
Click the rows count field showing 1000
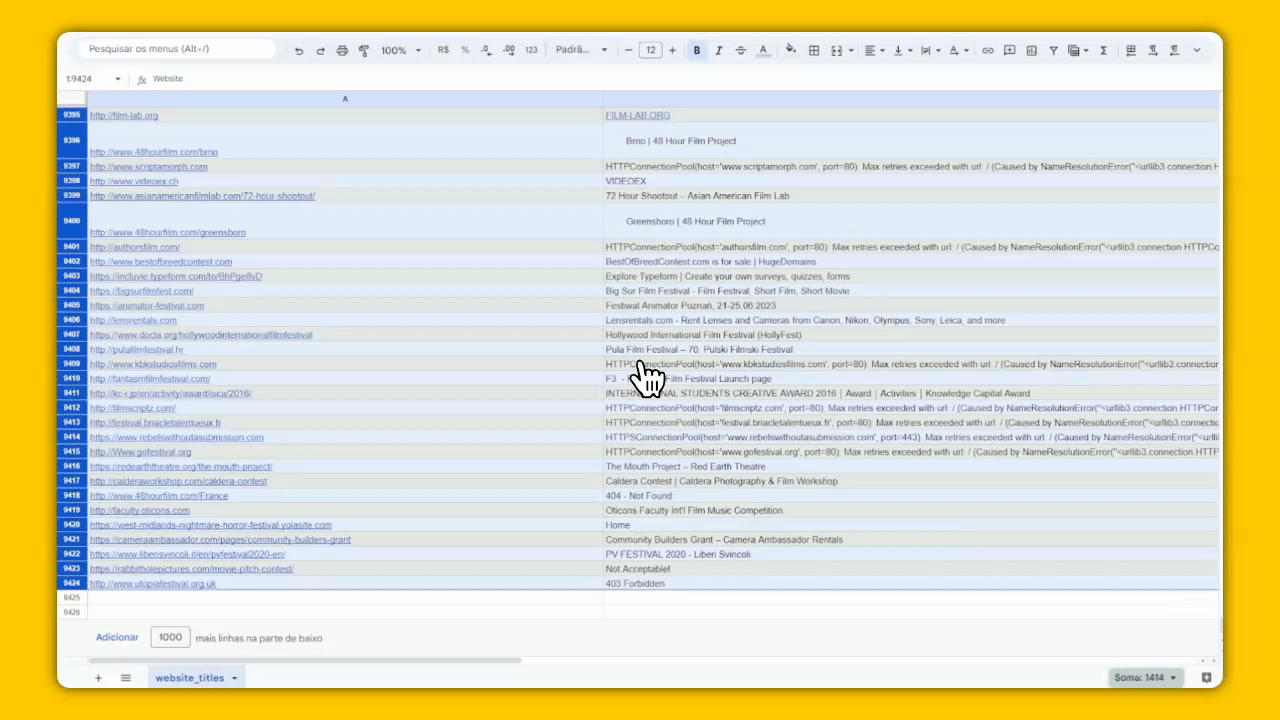coord(170,638)
